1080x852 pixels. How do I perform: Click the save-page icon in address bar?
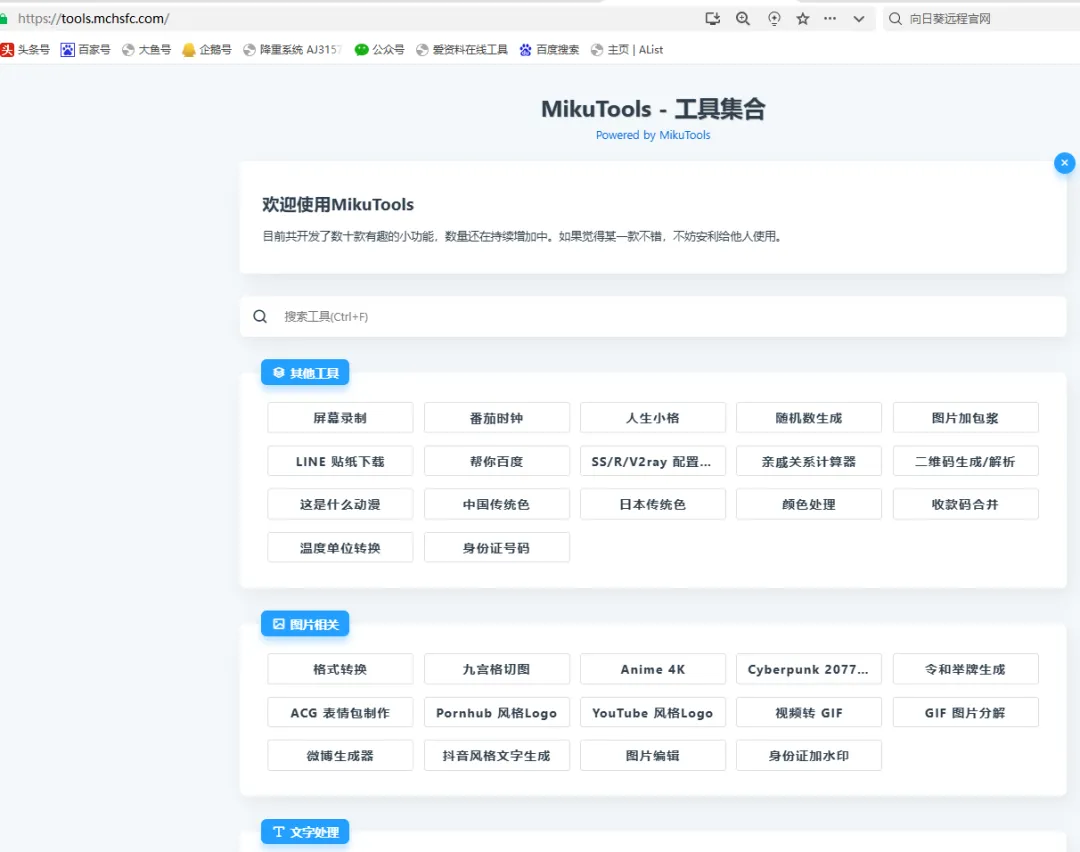[713, 19]
